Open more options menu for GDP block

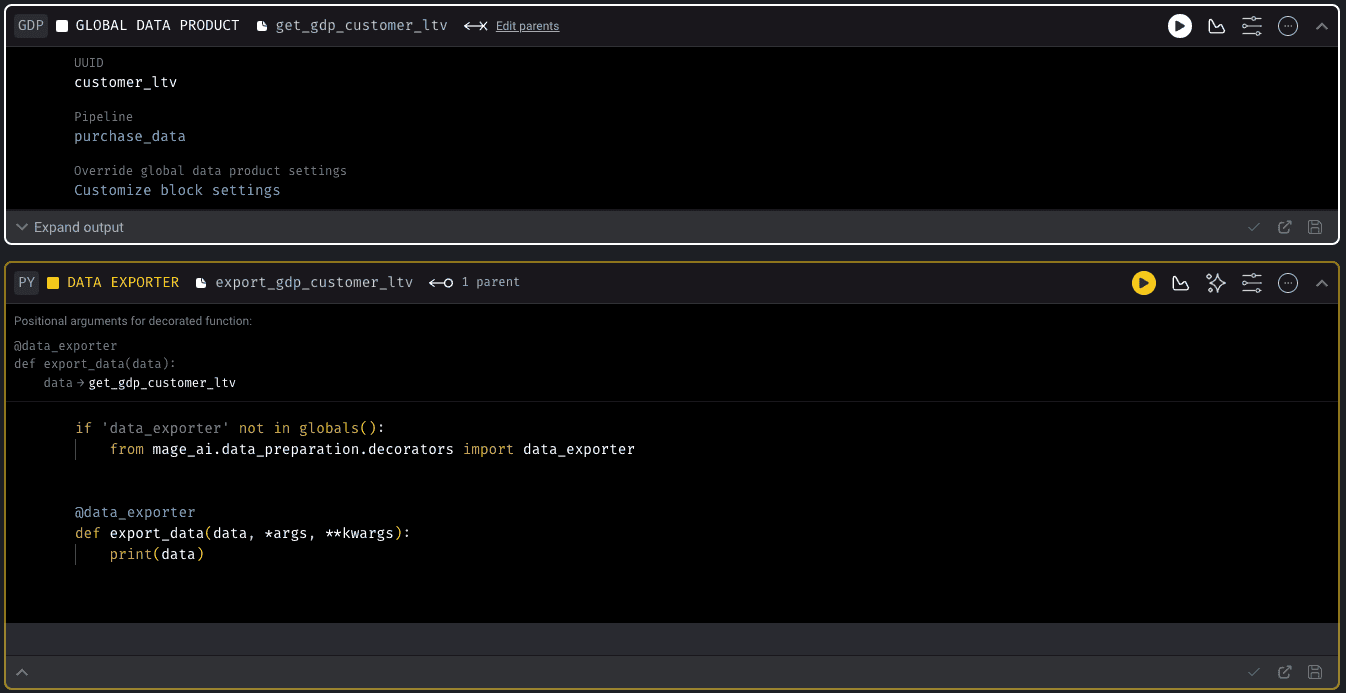coord(1288,26)
